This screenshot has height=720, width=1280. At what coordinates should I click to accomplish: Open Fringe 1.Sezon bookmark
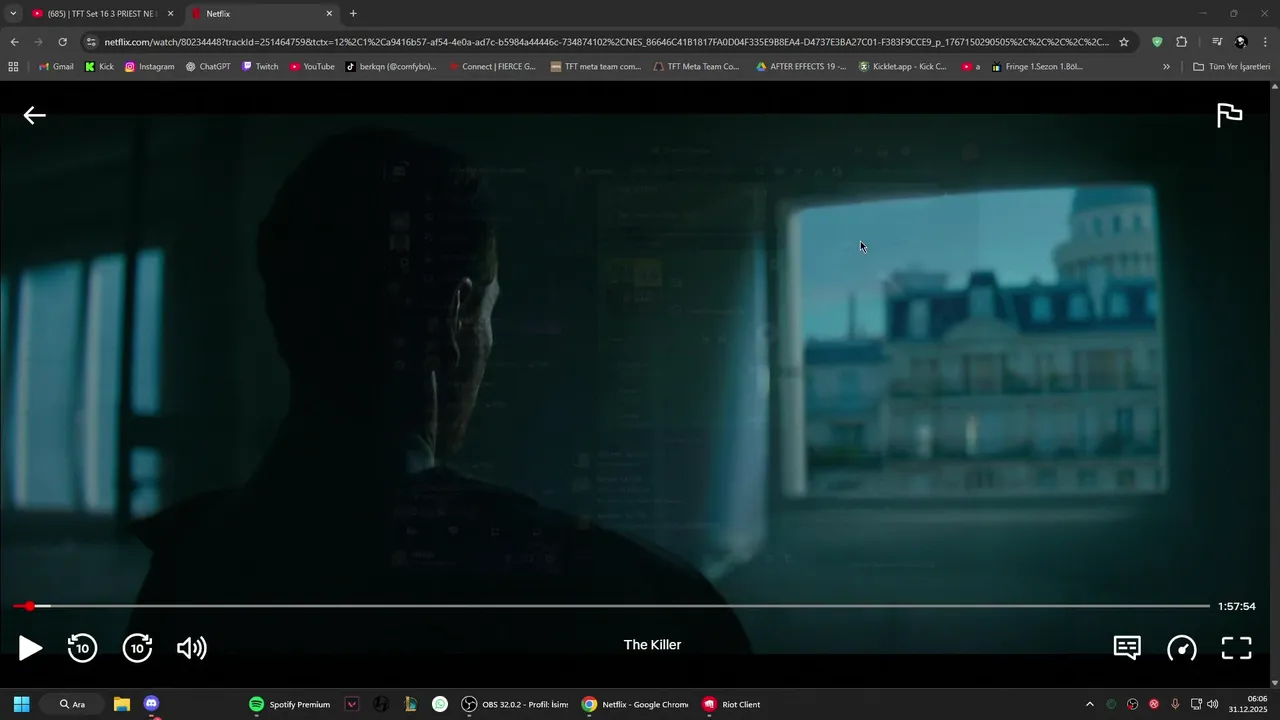[x=1037, y=67]
